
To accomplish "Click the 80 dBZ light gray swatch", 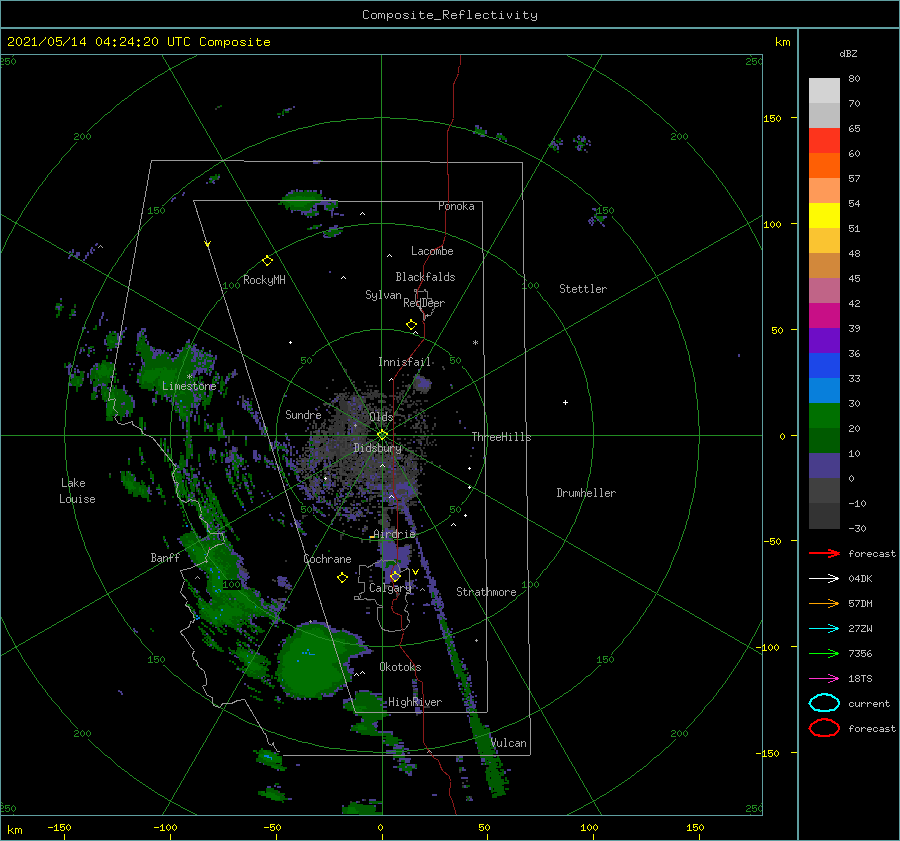I will [824, 90].
